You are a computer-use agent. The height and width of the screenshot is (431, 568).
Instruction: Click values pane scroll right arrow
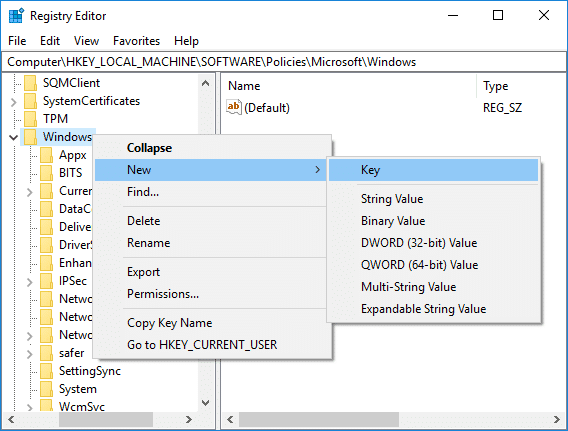coord(557,420)
